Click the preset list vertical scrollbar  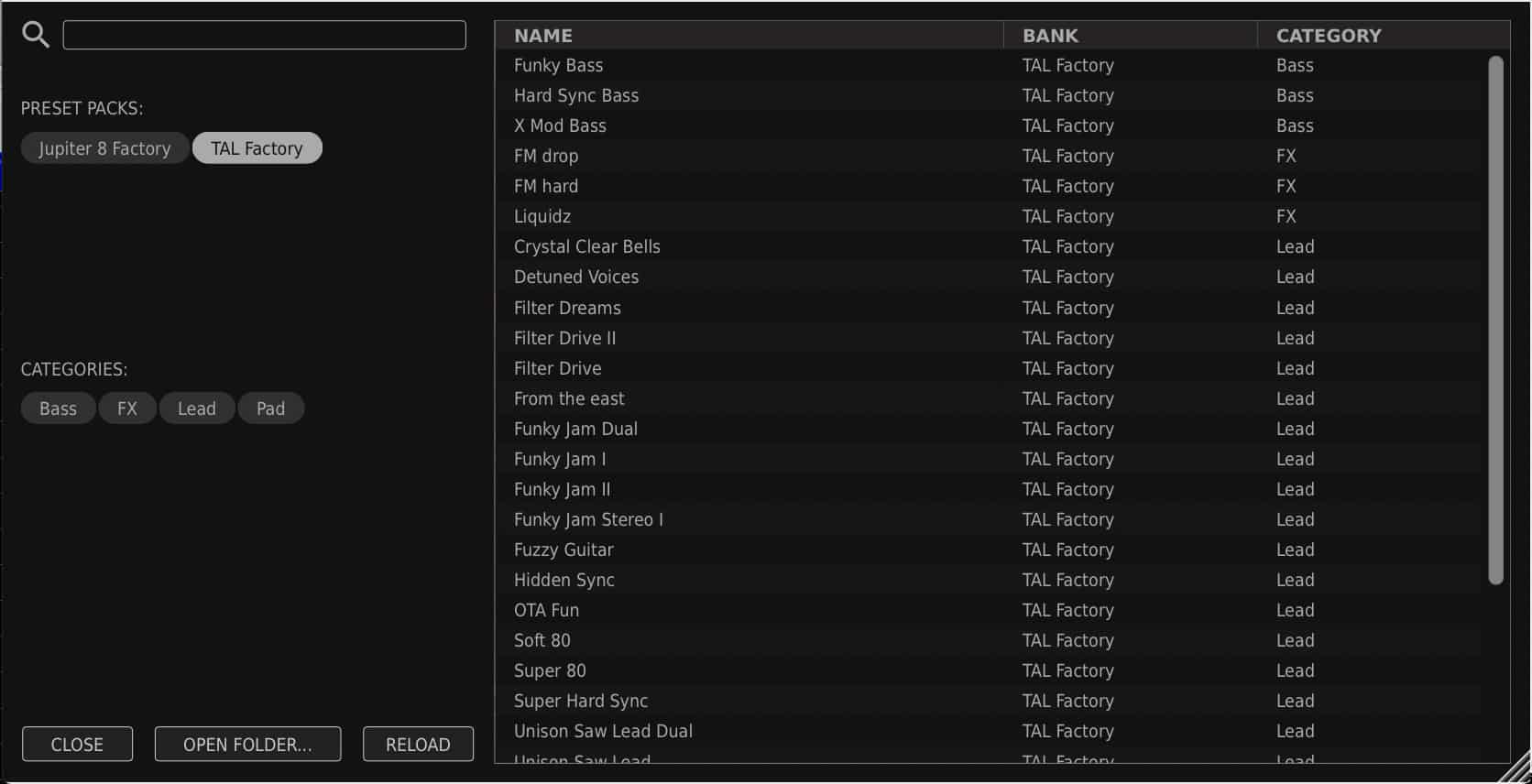pos(1495,321)
